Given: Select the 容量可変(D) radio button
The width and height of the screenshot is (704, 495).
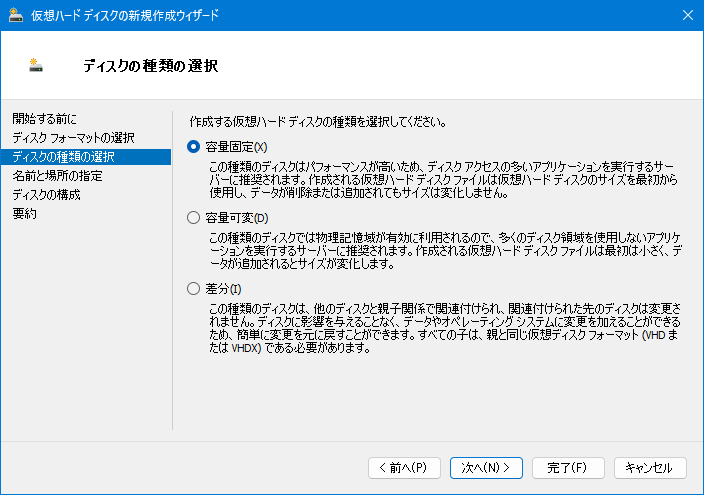Looking at the screenshot, I should click(x=194, y=218).
